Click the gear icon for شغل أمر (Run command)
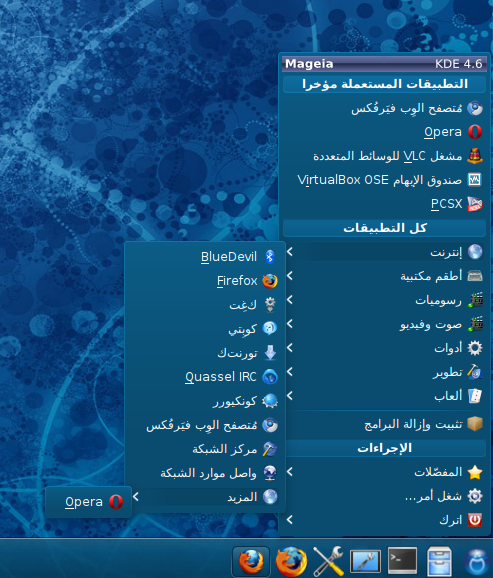493x578 pixels. pos(475,496)
